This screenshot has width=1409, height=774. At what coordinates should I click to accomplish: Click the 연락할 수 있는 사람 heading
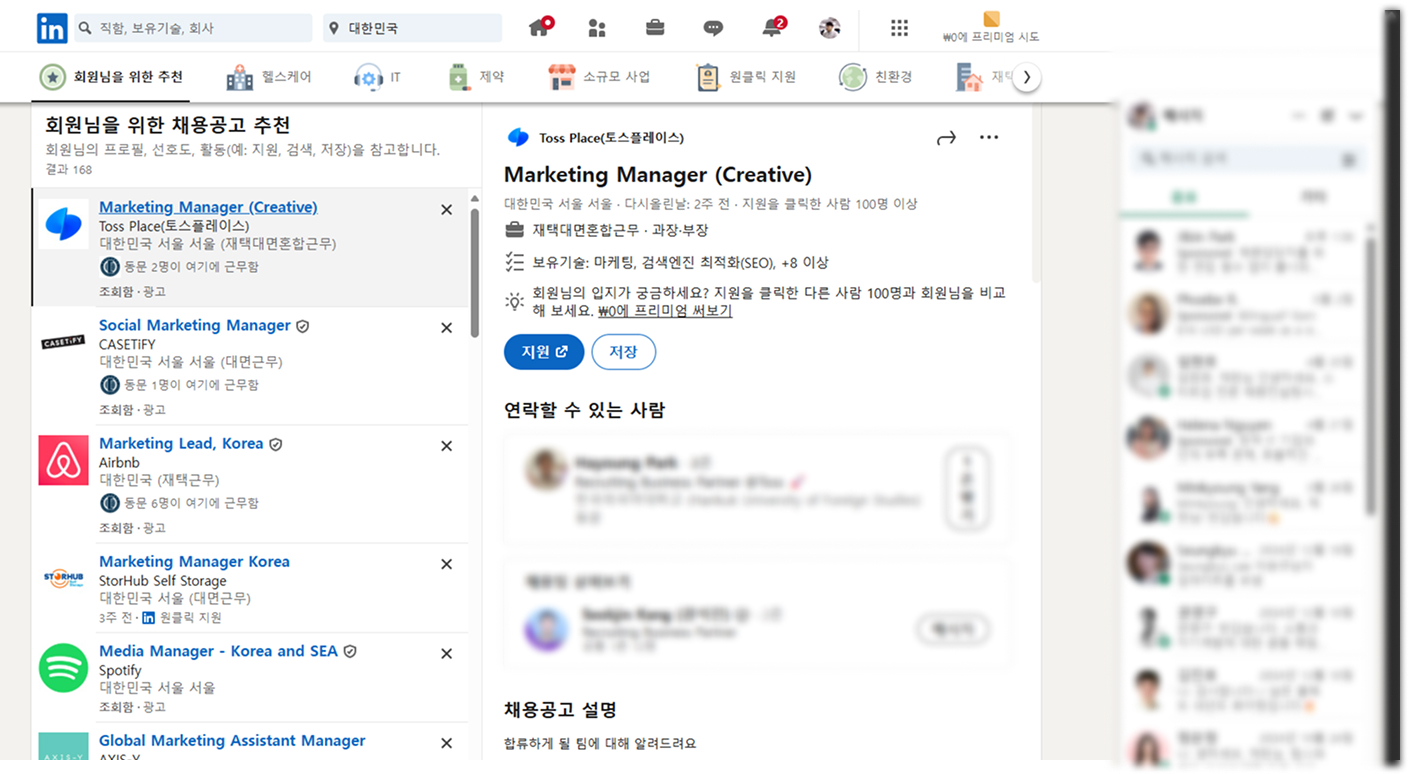[x=584, y=410]
